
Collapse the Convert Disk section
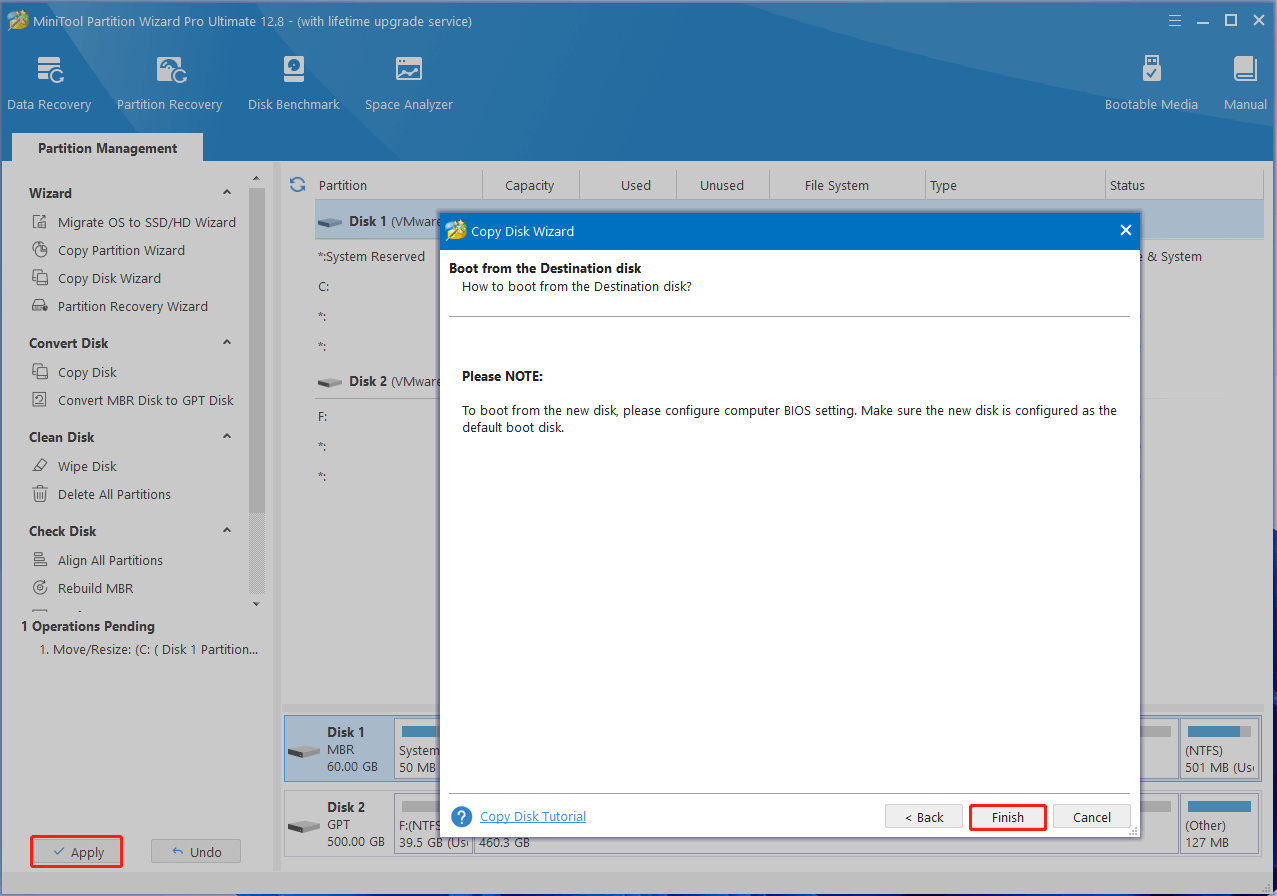pos(227,343)
